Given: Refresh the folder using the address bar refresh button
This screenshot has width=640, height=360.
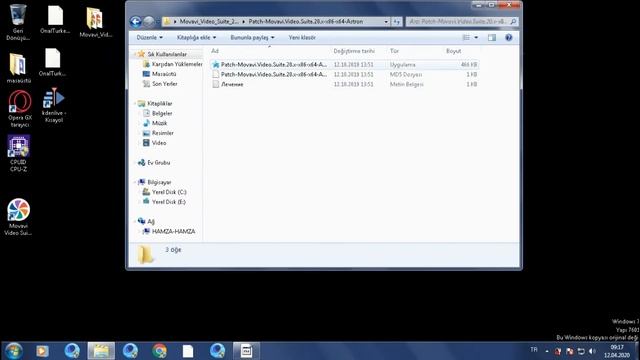Looking at the screenshot, I should tap(397, 22).
